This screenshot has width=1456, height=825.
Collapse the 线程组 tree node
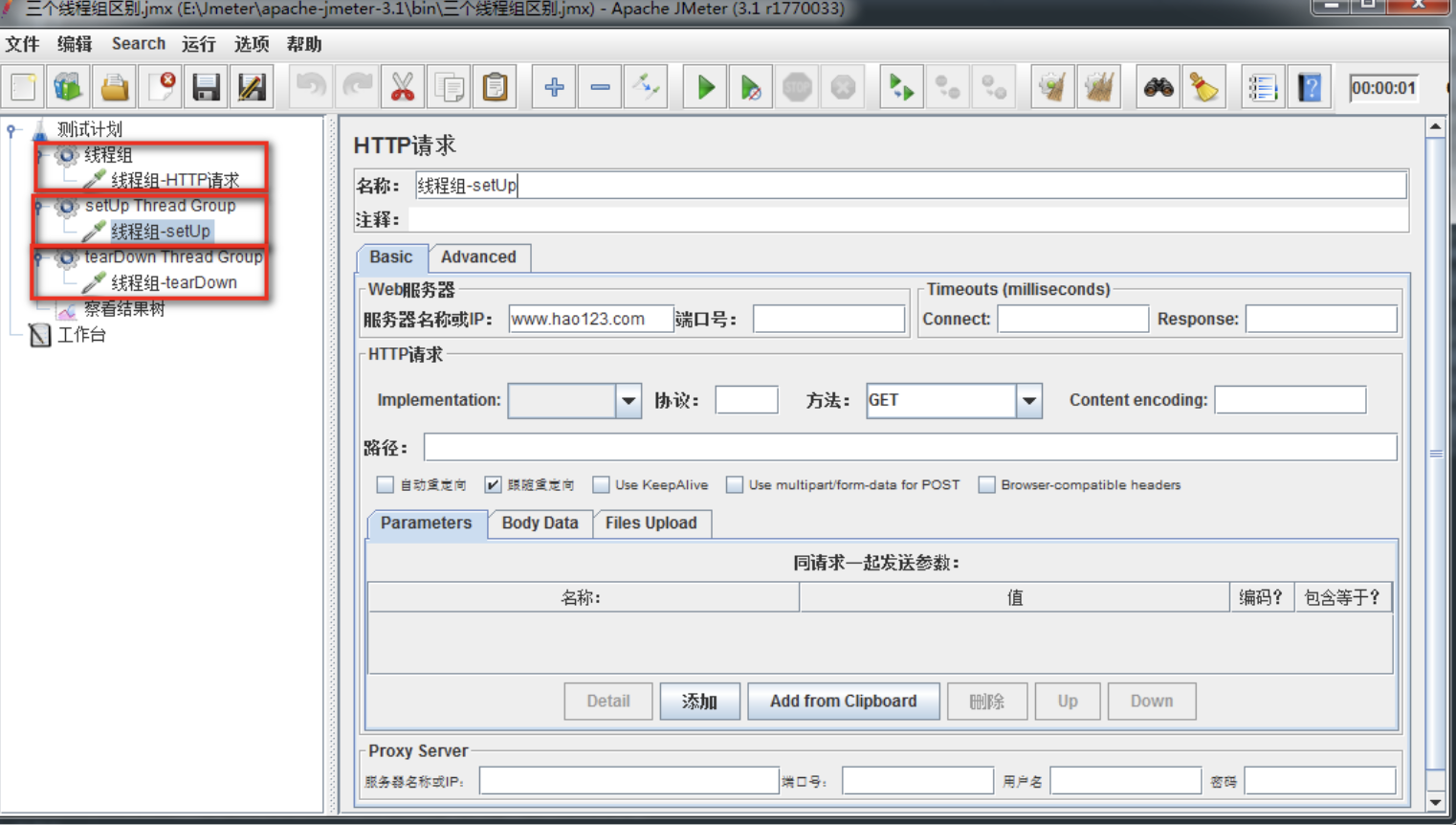(39, 154)
